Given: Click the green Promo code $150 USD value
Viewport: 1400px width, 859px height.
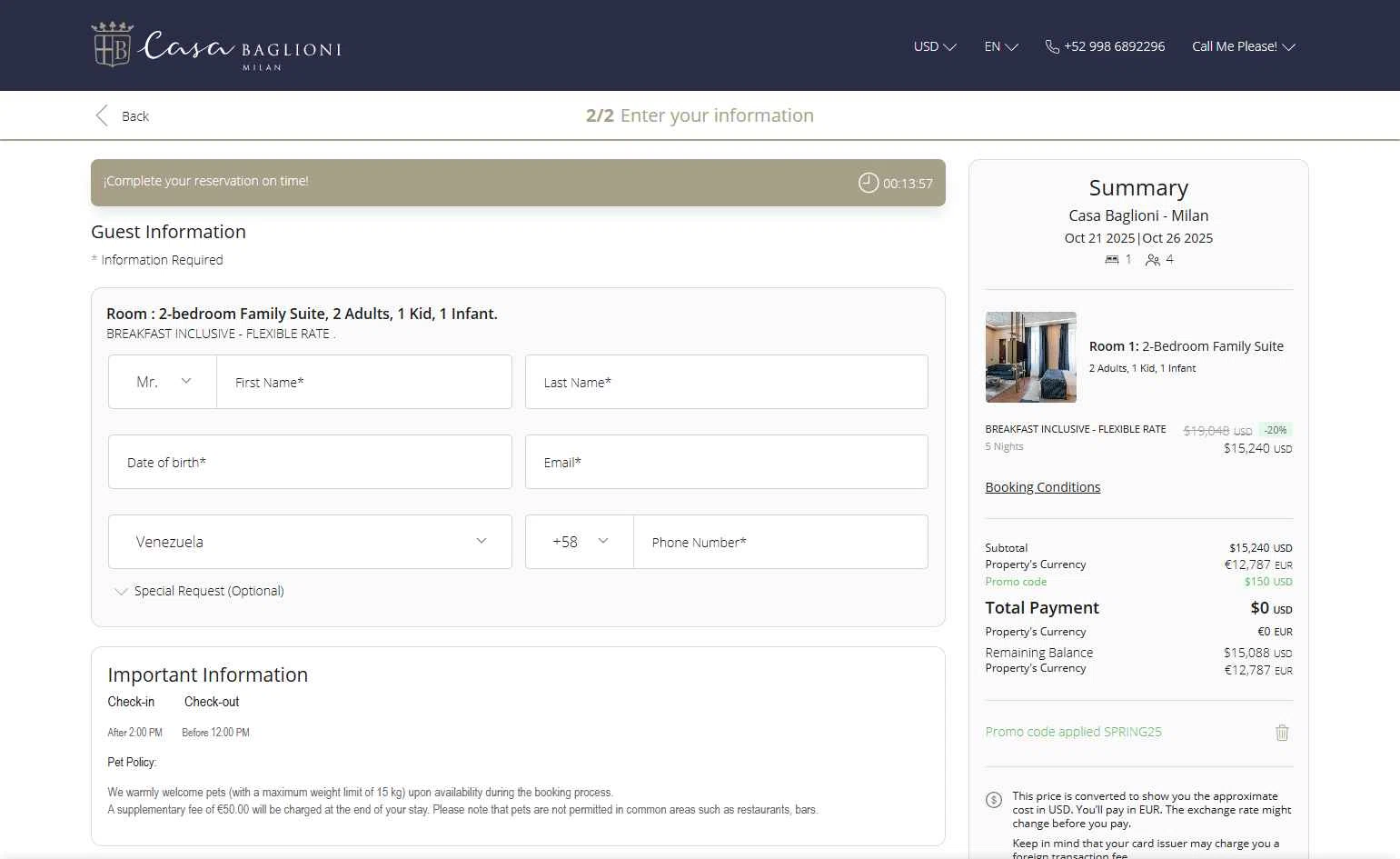Looking at the screenshot, I should 1268,582.
